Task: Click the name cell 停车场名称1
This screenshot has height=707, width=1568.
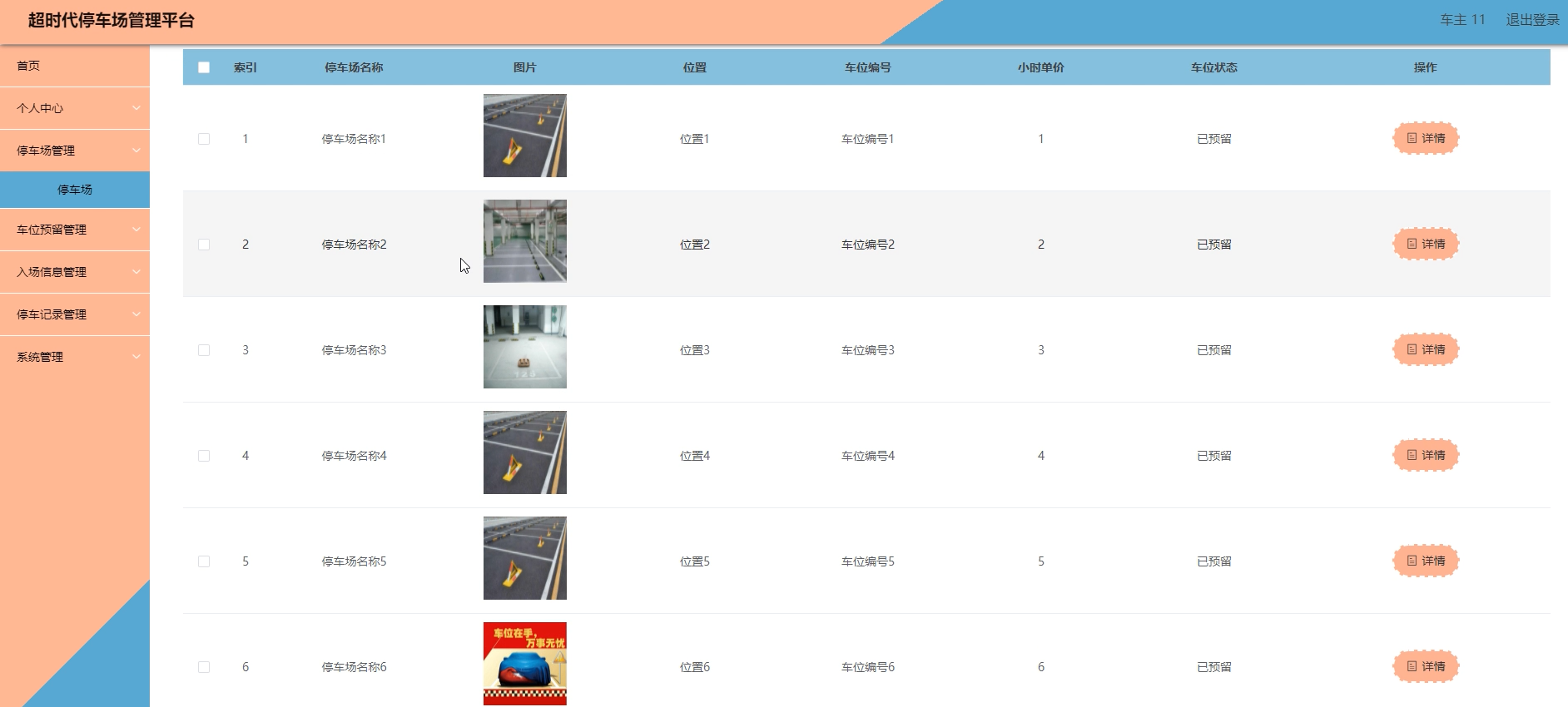Action: [x=354, y=139]
